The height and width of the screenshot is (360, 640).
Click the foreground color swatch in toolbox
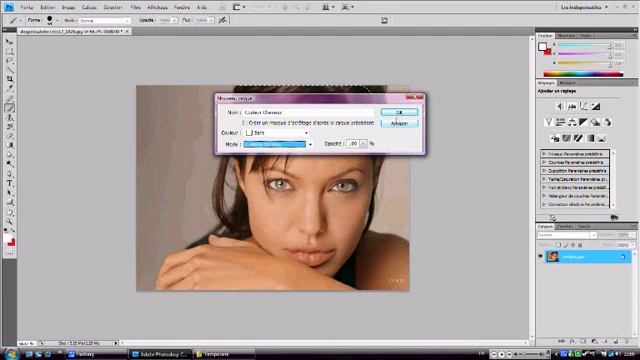(x=7, y=238)
